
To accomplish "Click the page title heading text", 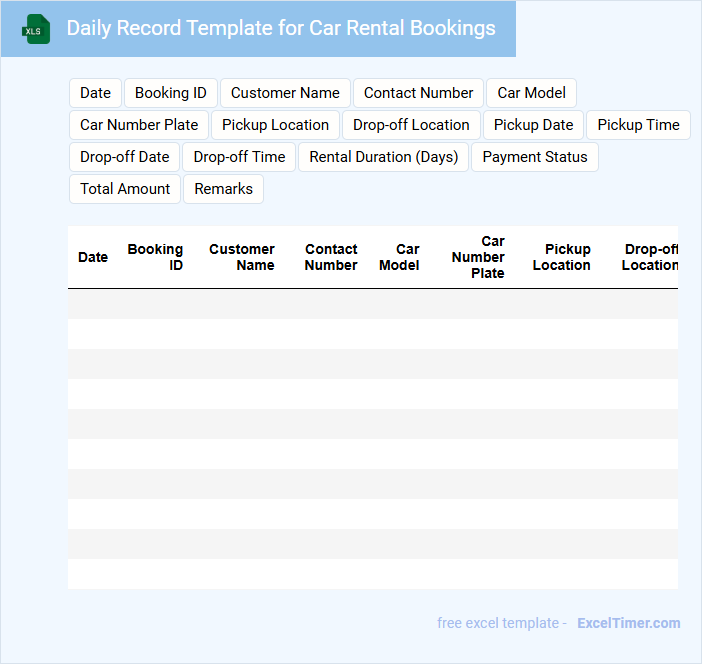I will 281,28.
